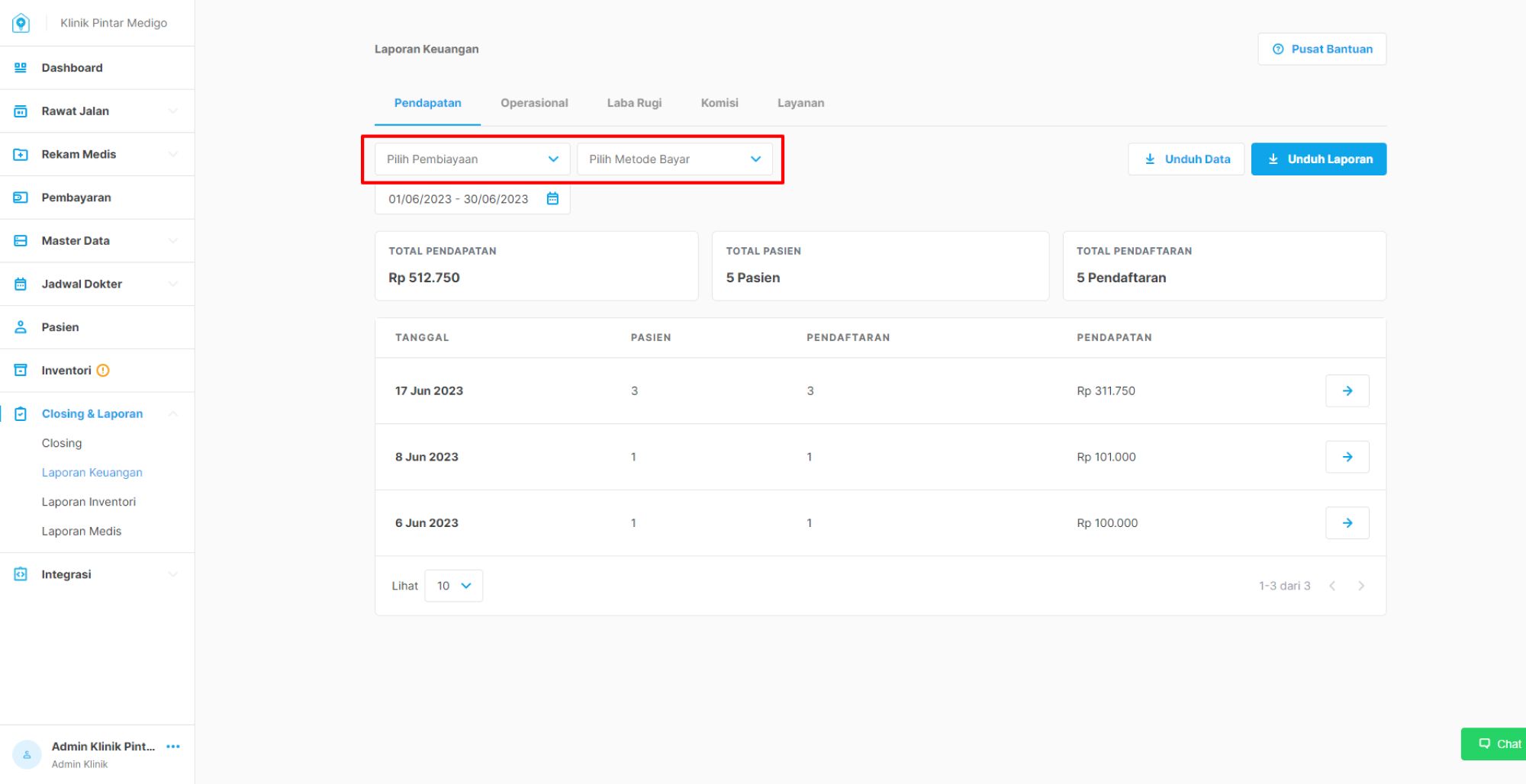1526x784 pixels.
Task: Click the Total Pendapatan Rp 512.750 card
Action: tap(536, 266)
